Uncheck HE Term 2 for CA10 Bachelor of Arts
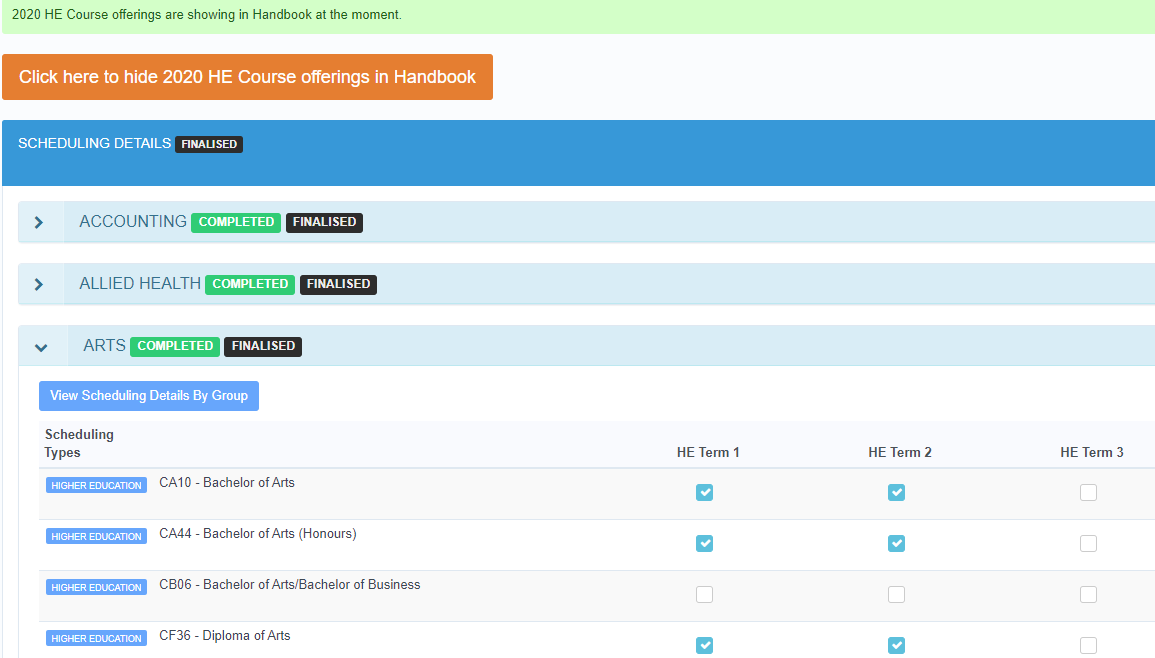Screen dimensions: 1155x658 897,492
